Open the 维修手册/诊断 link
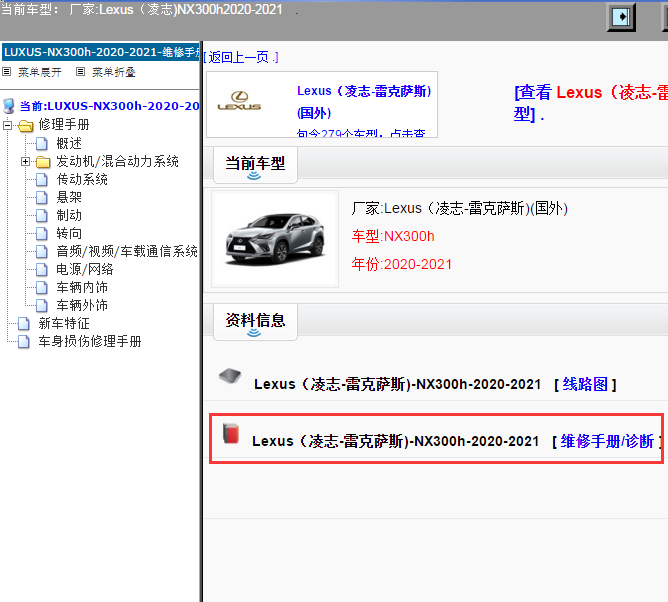 pos(607,441)
